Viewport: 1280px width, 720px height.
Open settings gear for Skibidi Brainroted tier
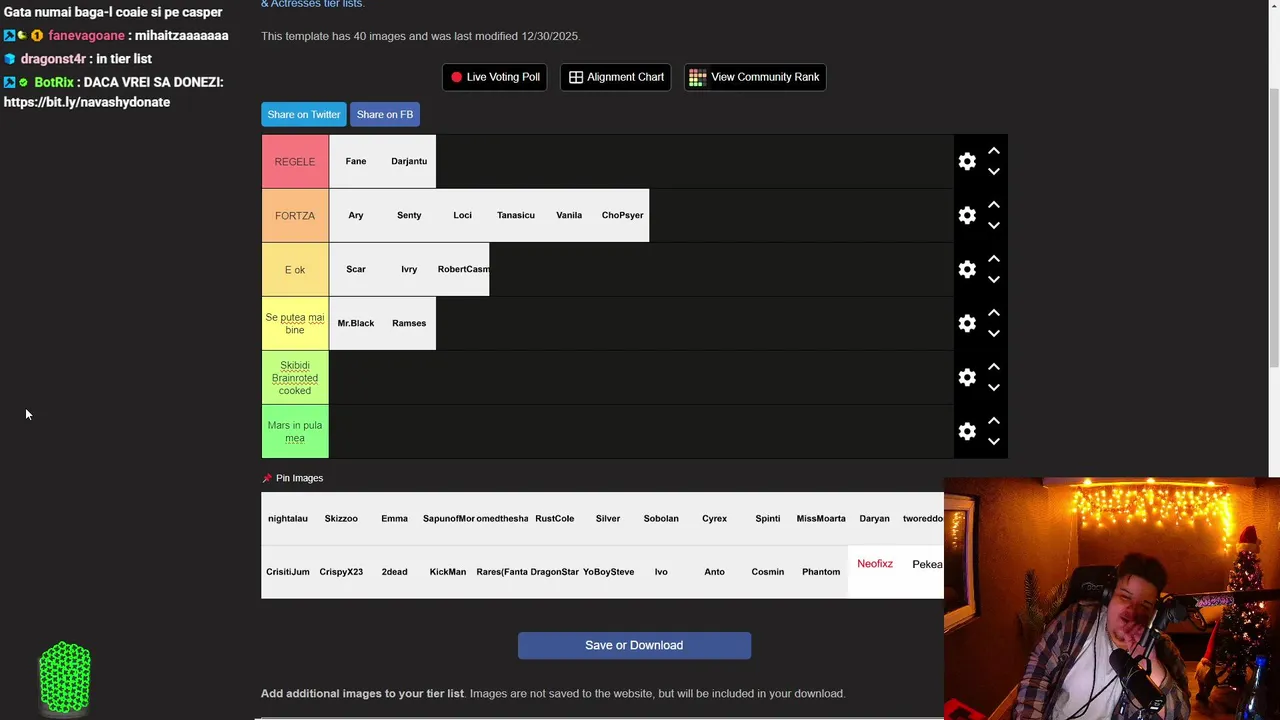[967, 377]
